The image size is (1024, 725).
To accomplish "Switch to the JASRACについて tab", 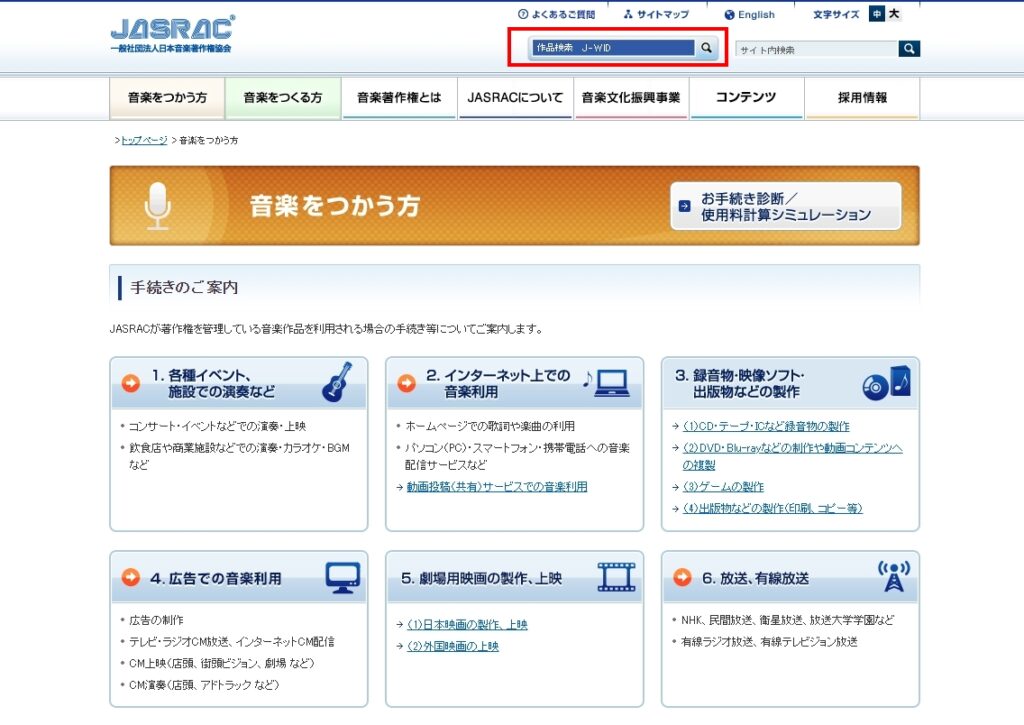I will coord(515,97).
